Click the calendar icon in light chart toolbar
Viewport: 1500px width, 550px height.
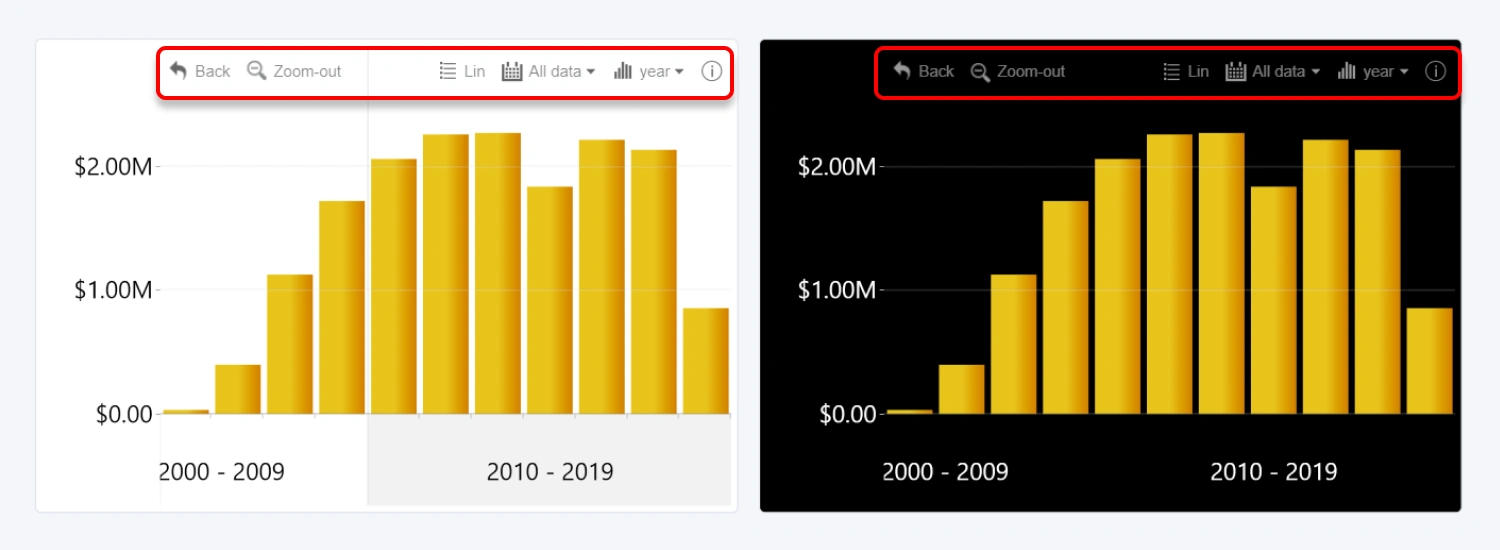pyautogui.click(x=512, y=71)
